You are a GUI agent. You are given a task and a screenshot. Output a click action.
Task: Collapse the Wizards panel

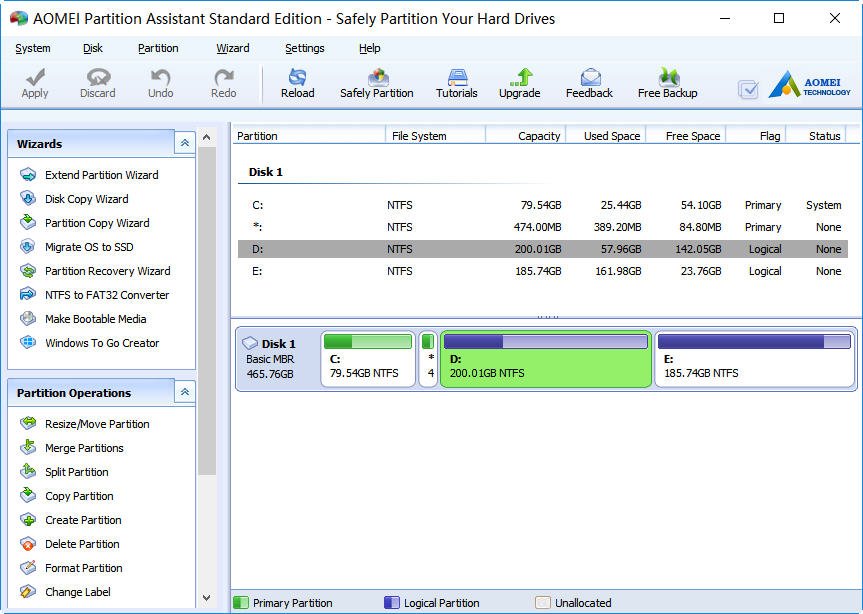[185, 144]
